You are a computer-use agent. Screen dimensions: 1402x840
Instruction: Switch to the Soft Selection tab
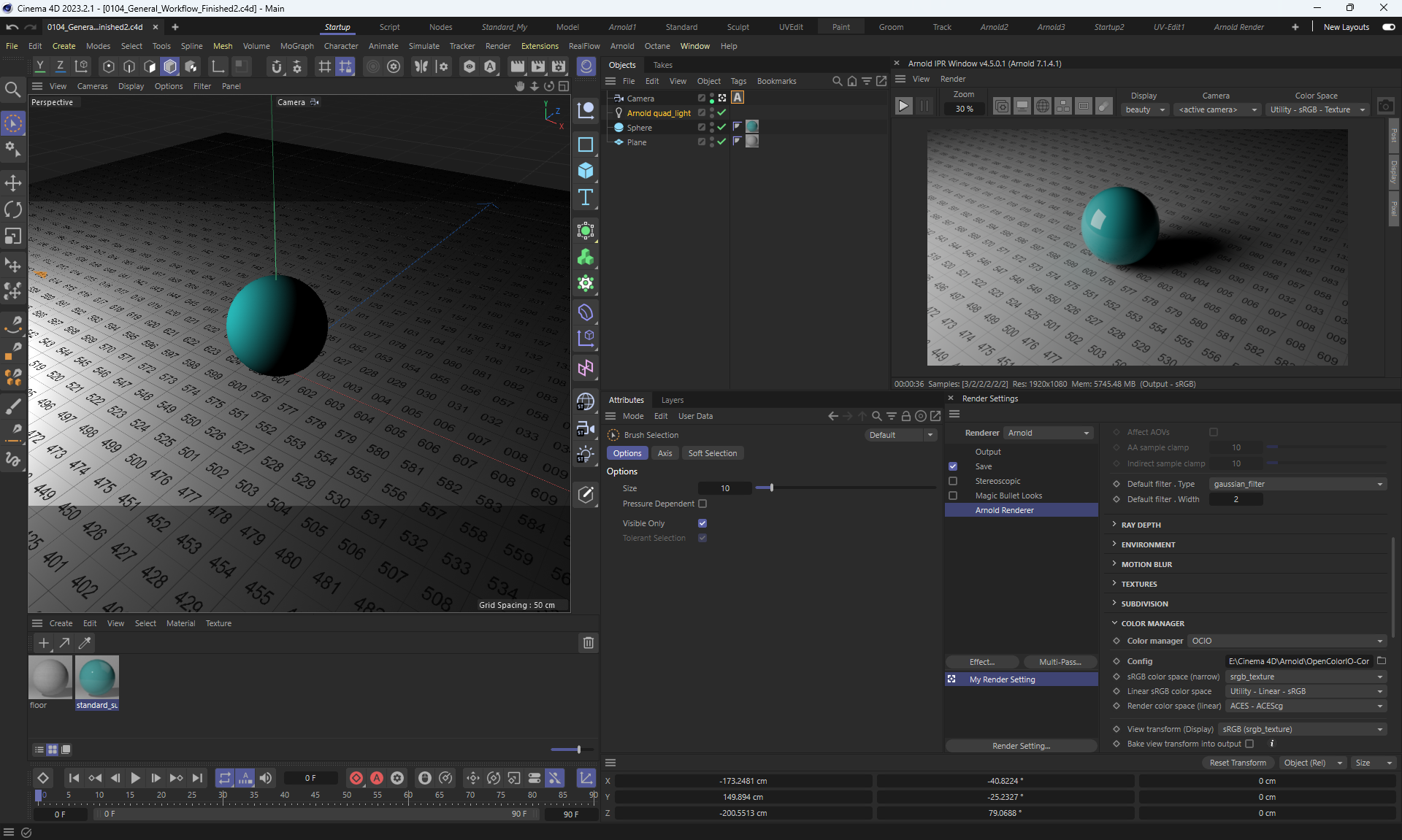[712, 453]
